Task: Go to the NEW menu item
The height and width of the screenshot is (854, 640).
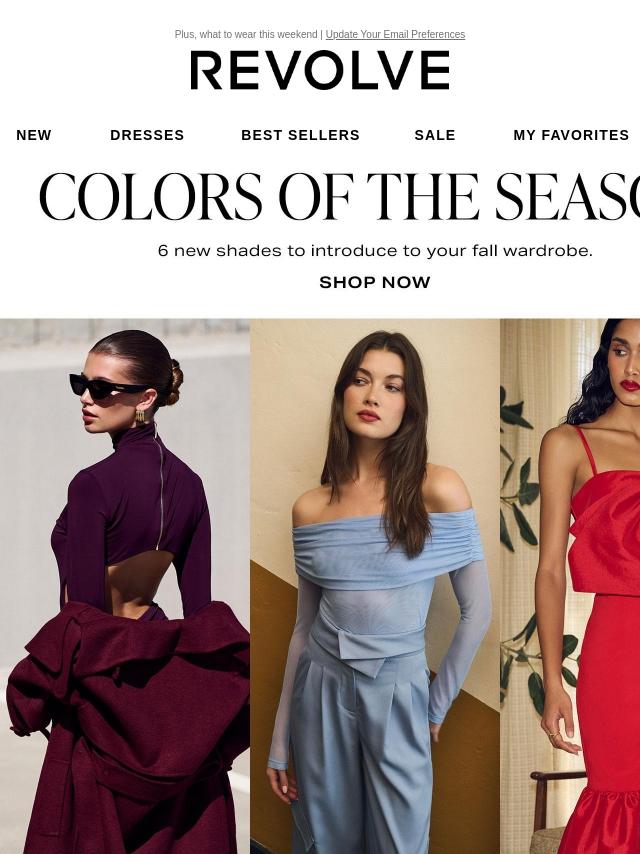Action: click(34, 135)
